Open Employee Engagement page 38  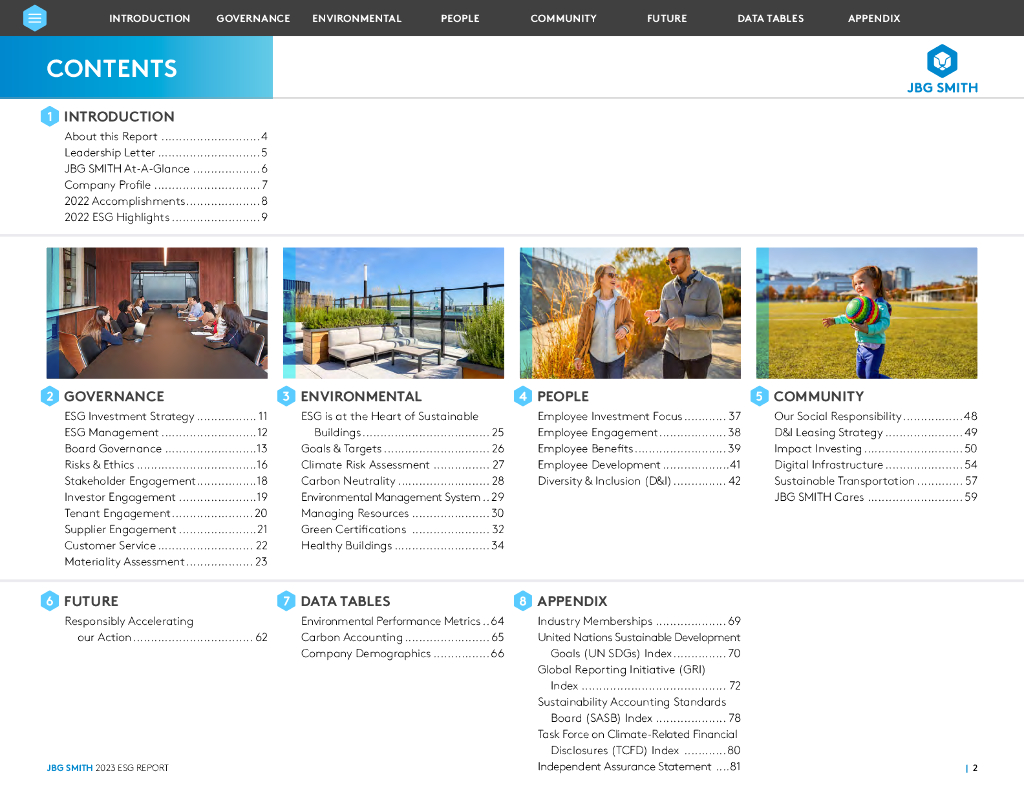coord(639,432)
